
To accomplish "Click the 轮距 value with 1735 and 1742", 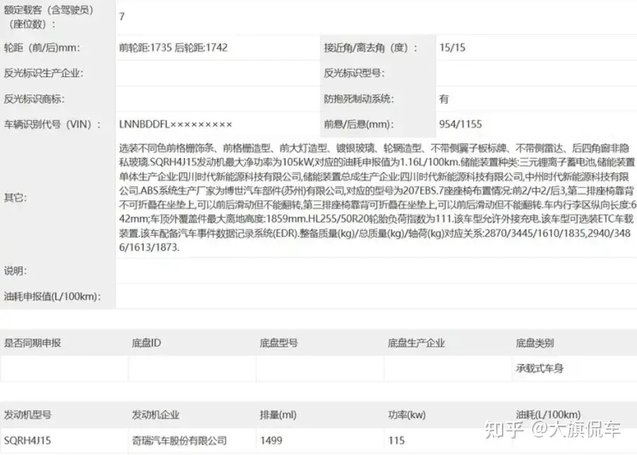I will (179, 47).
